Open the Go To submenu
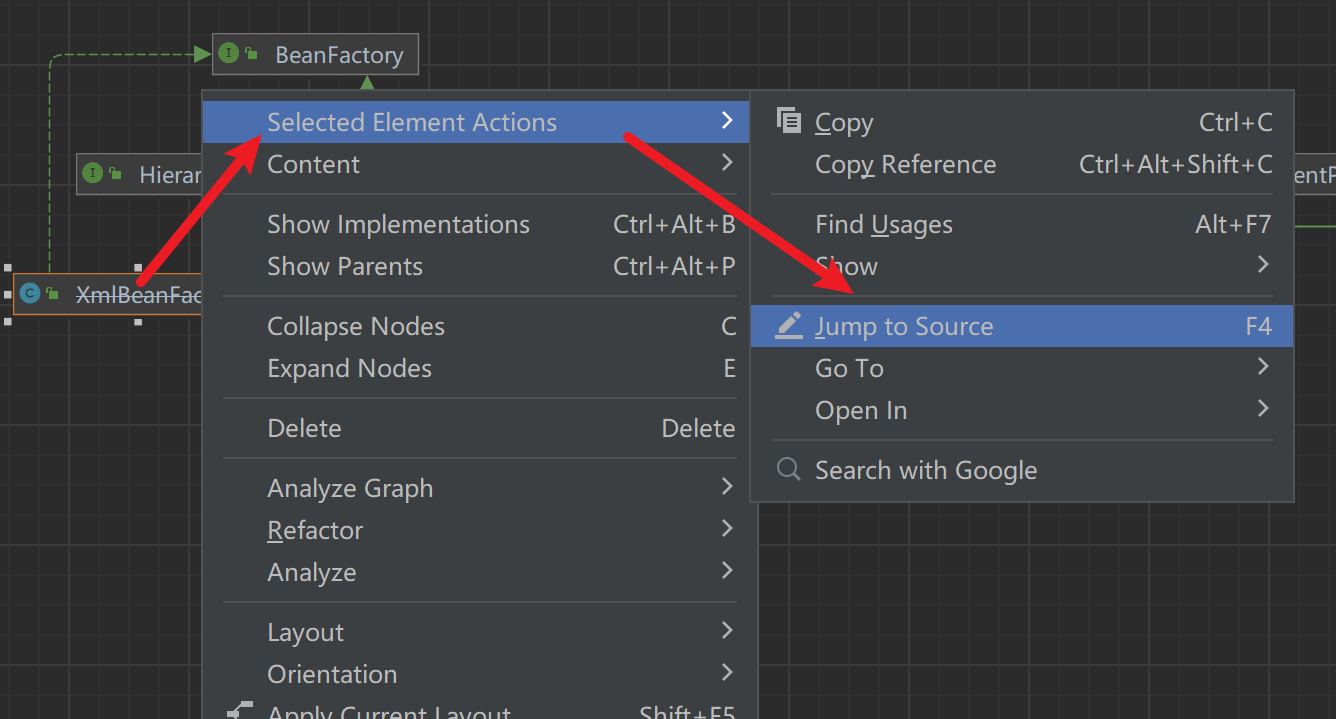 coord(1263,367)
